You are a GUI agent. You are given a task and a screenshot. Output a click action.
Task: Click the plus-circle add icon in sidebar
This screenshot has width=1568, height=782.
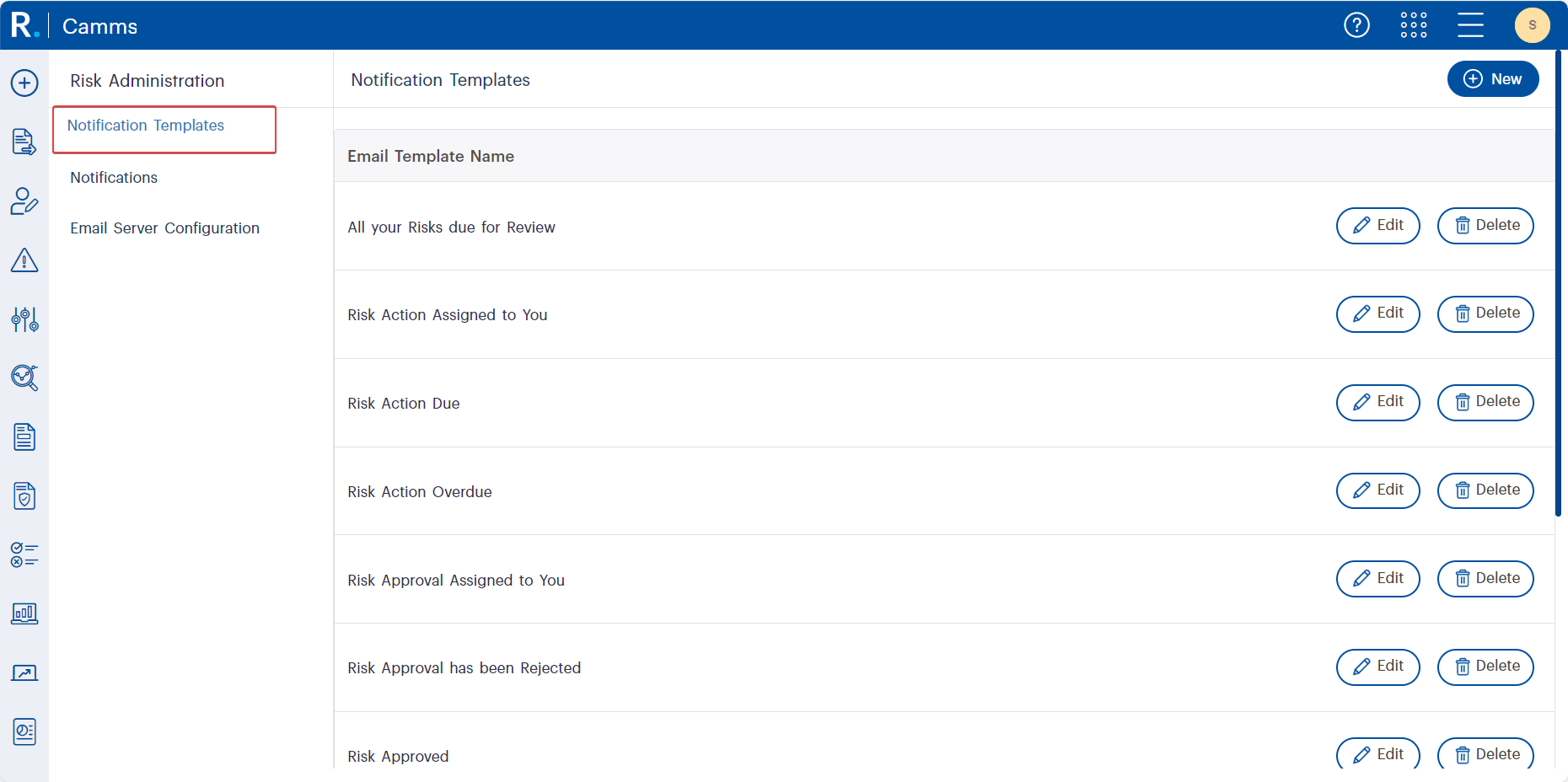24,83
